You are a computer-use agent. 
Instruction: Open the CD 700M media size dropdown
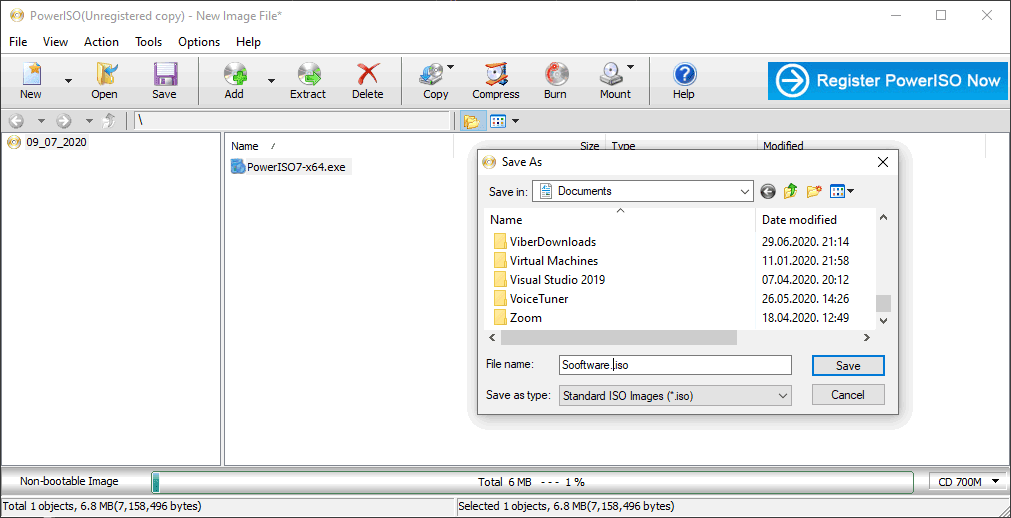968,481
